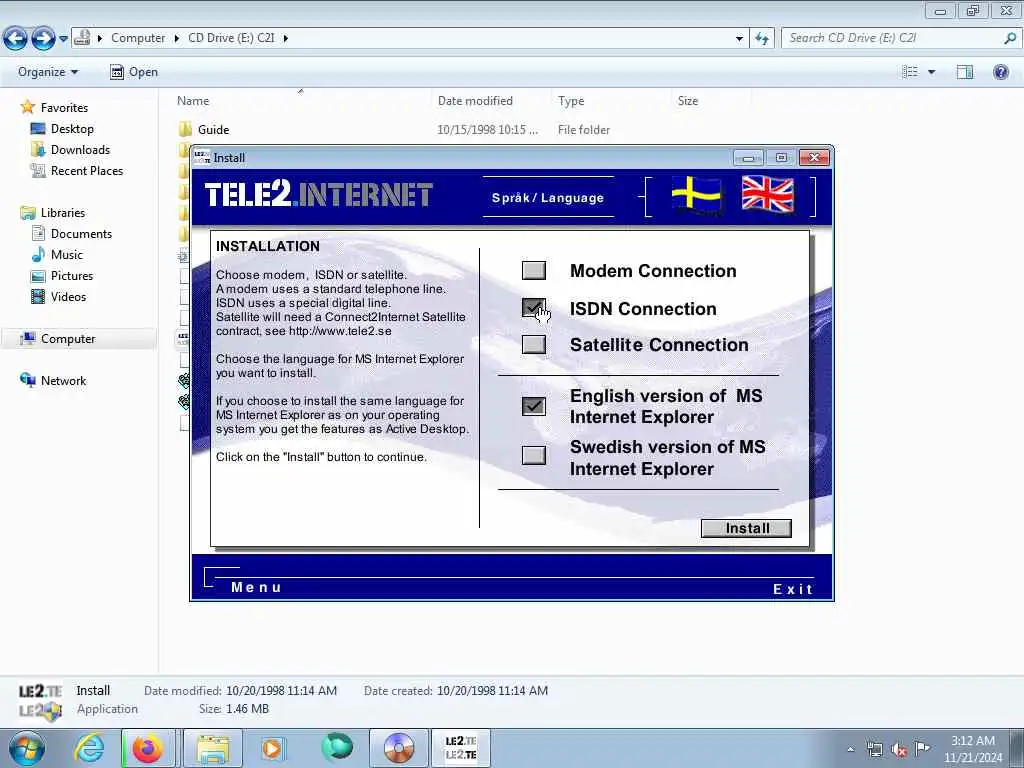Open the Menu link in installer
The image size is (1024, 768).
click(256, 587)
